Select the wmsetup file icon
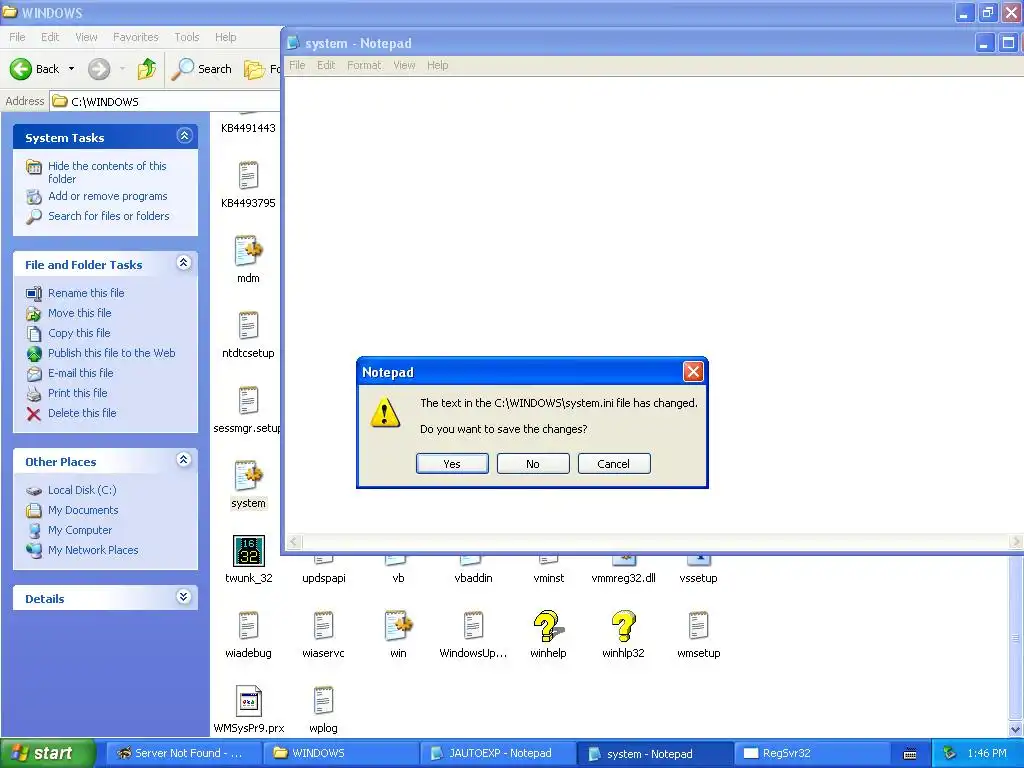This screenshot has height=768, width=1024. pos(699,626)
